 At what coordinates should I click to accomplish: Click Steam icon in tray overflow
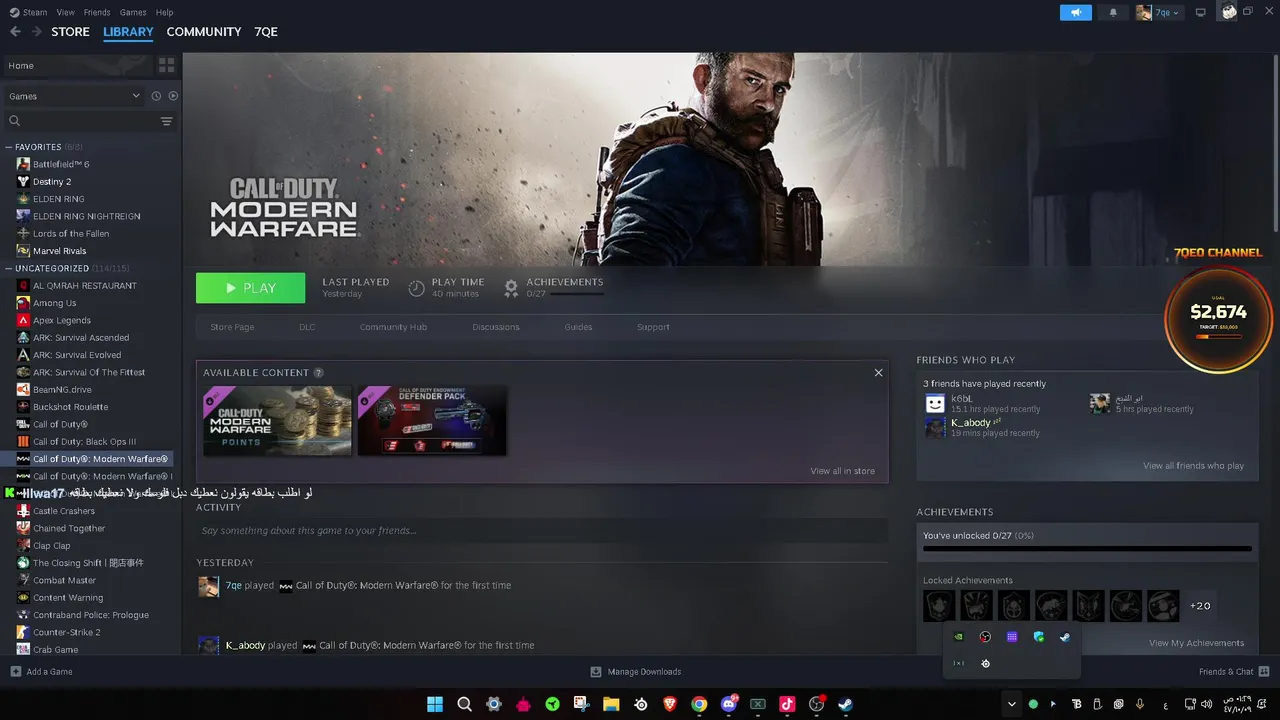point(1065,637)
